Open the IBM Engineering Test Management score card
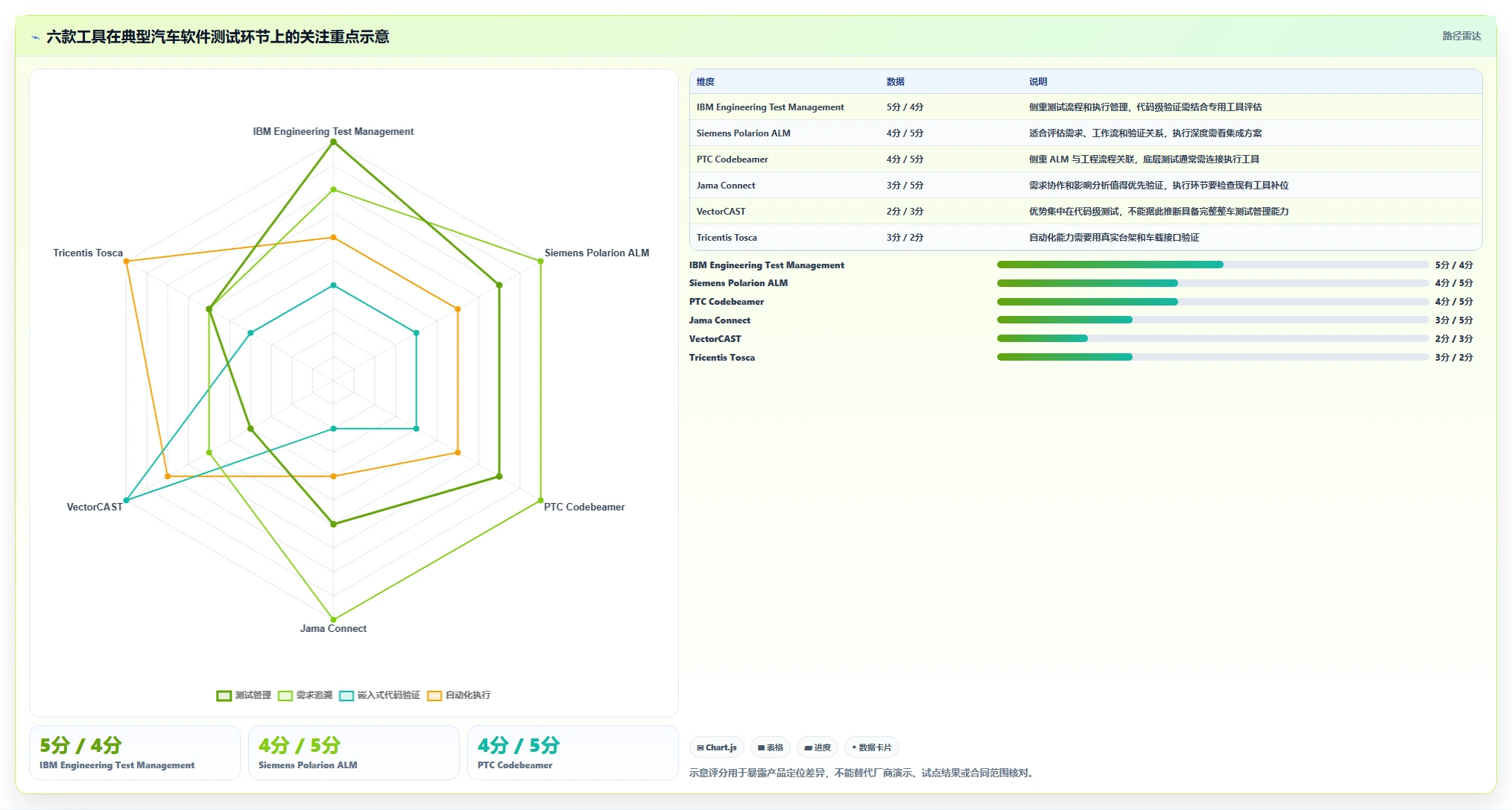Screen dimensions: 1512x810 click(135, 753)
